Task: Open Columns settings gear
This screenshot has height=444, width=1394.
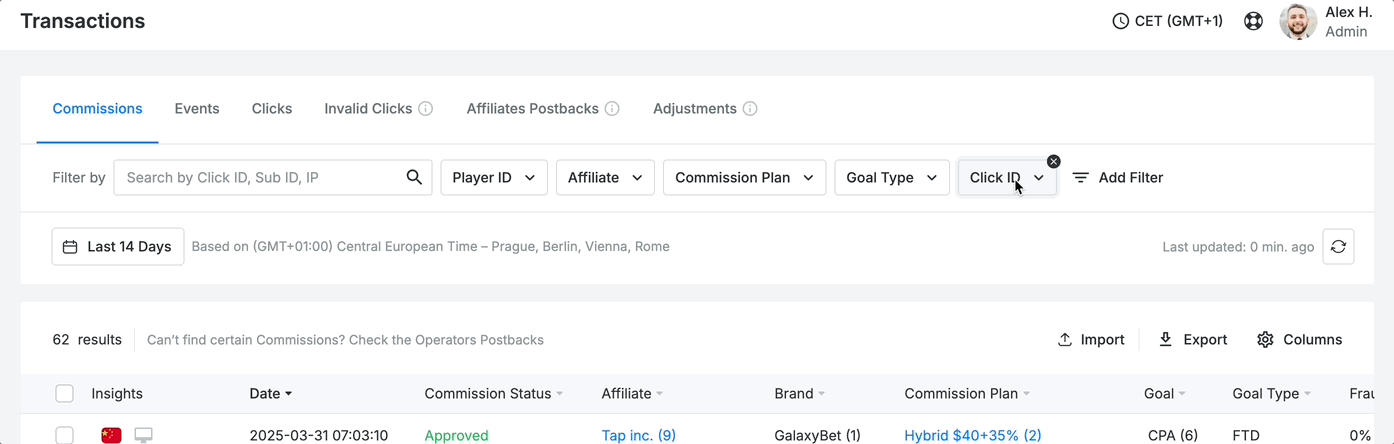Action: coord(1265,340)
